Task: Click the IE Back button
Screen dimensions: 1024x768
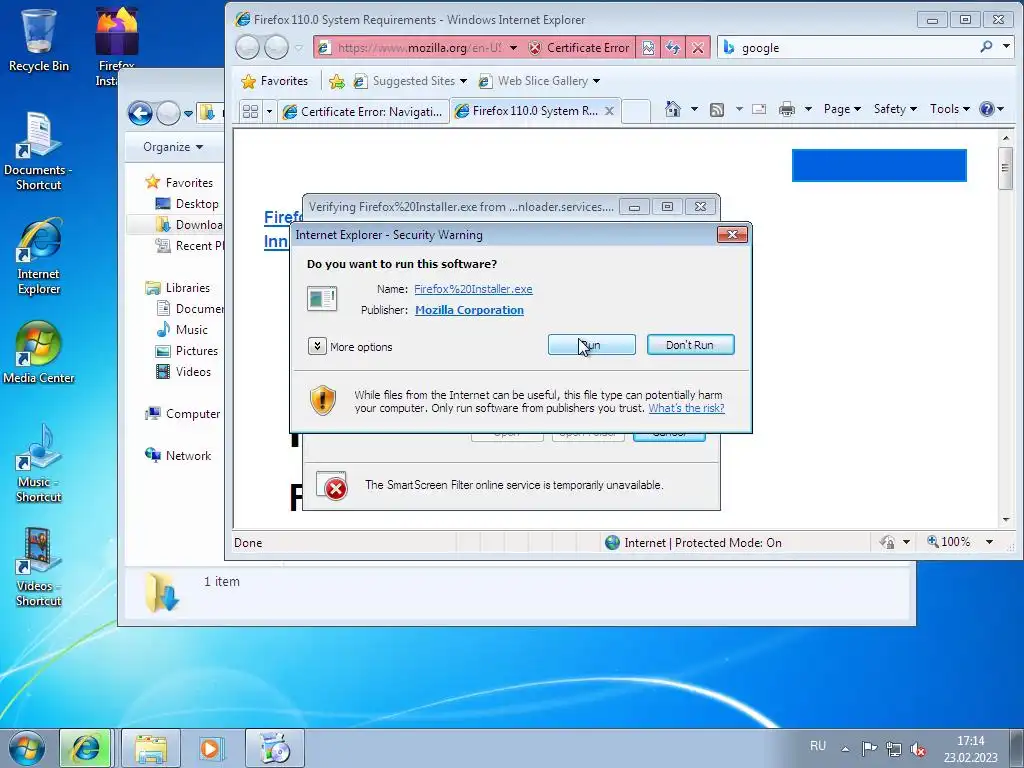Action: 248,48
